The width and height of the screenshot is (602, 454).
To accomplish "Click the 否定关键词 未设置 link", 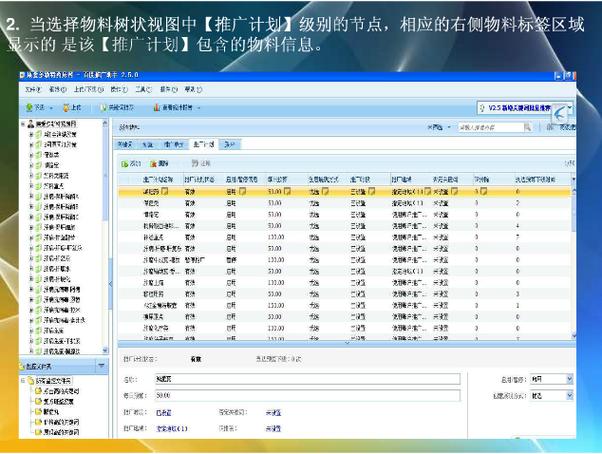I will (x=273, y=413).
